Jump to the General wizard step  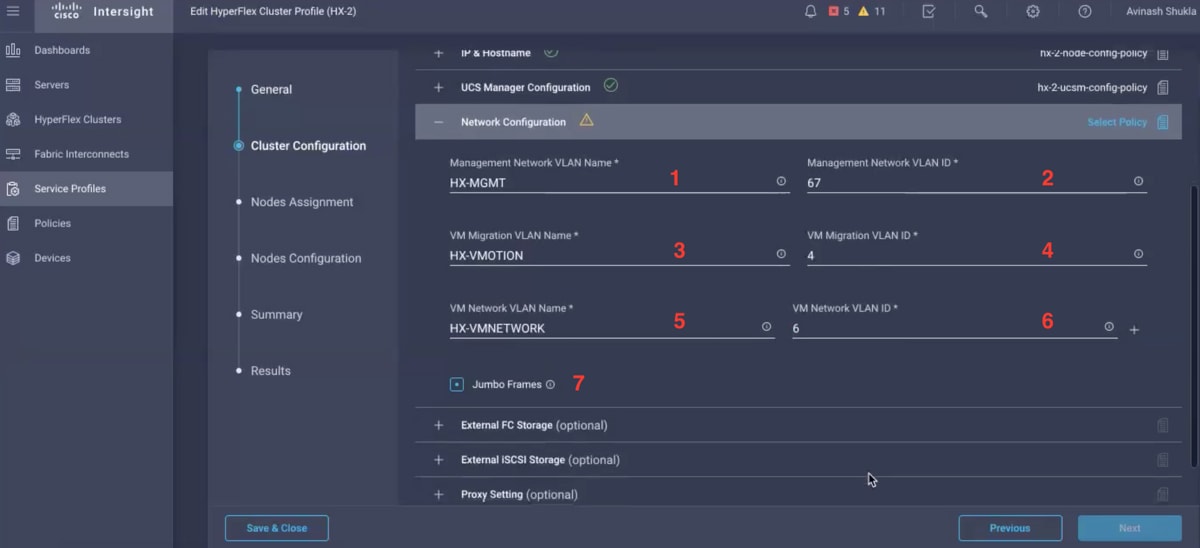pyautogui.click(x=271, y=89)
